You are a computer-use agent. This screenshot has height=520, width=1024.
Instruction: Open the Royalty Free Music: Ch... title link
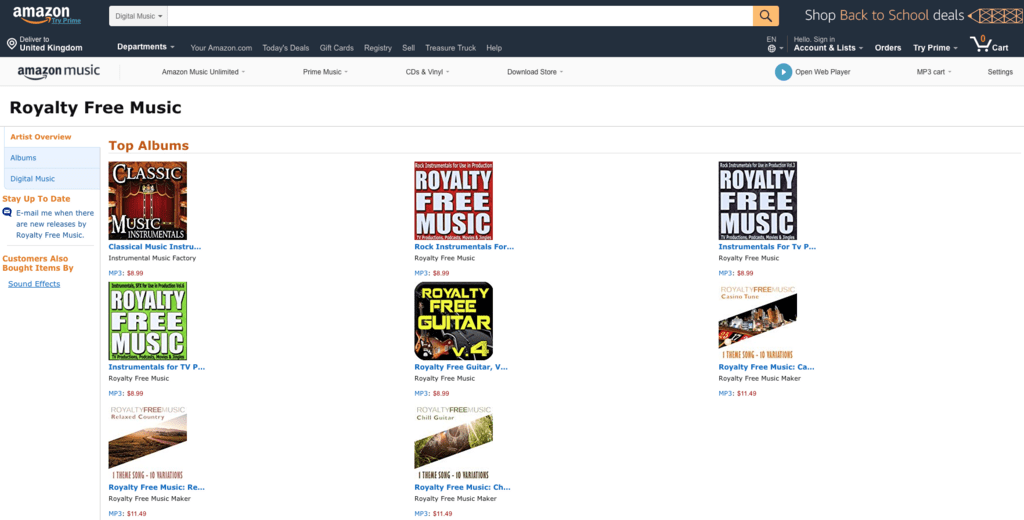(462, 487)
